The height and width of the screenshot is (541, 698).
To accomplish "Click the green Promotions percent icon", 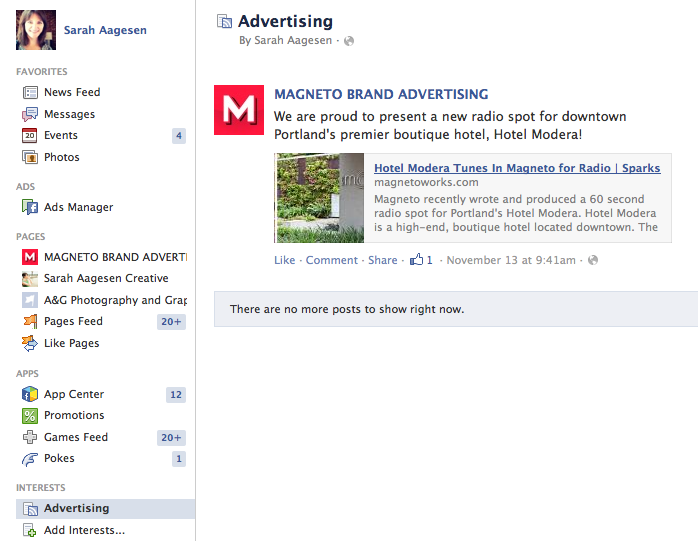I will (30, 416).
